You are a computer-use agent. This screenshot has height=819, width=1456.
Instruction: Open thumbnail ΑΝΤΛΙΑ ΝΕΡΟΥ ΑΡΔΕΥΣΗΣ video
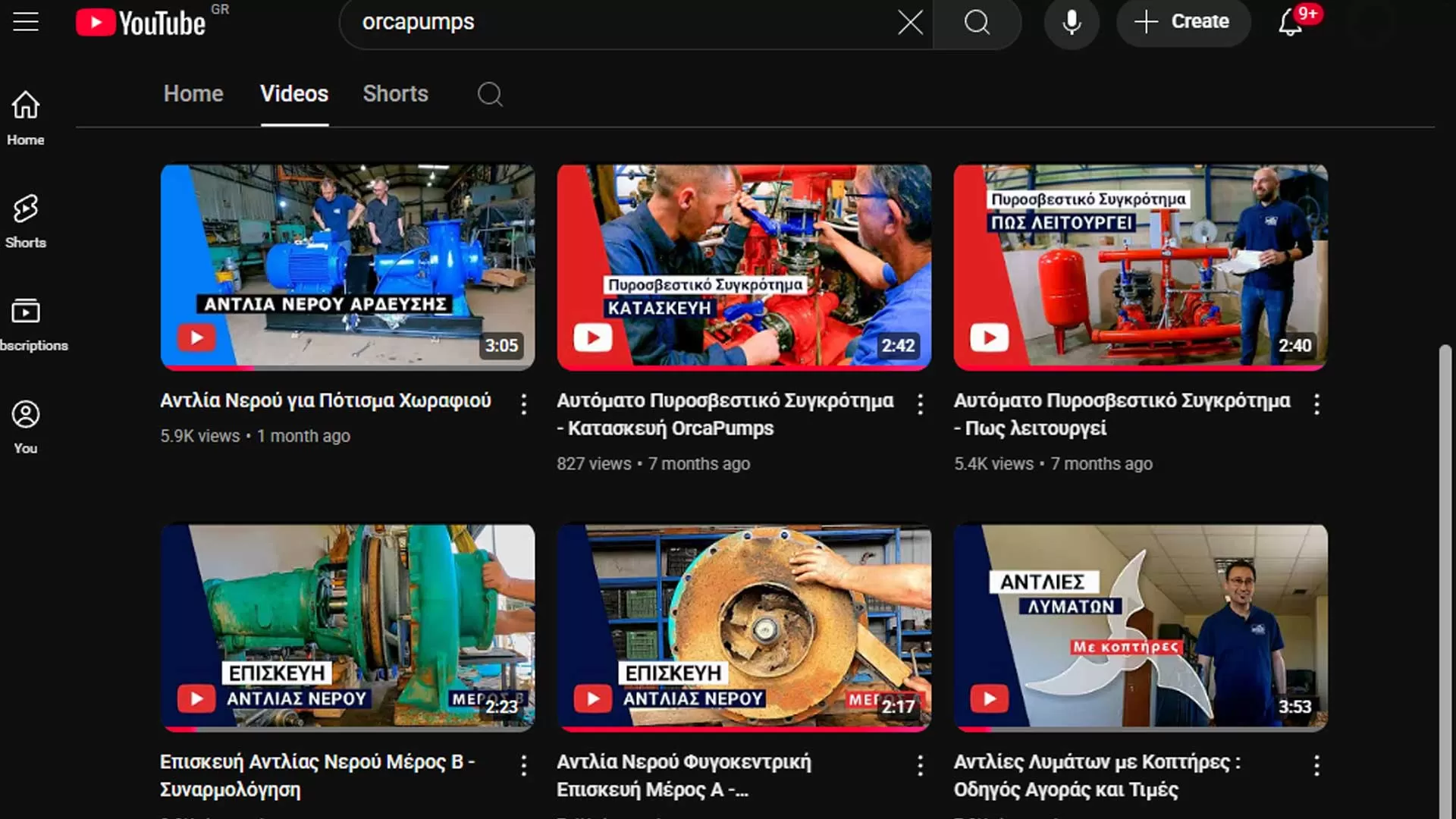click(x=347, y=267)
